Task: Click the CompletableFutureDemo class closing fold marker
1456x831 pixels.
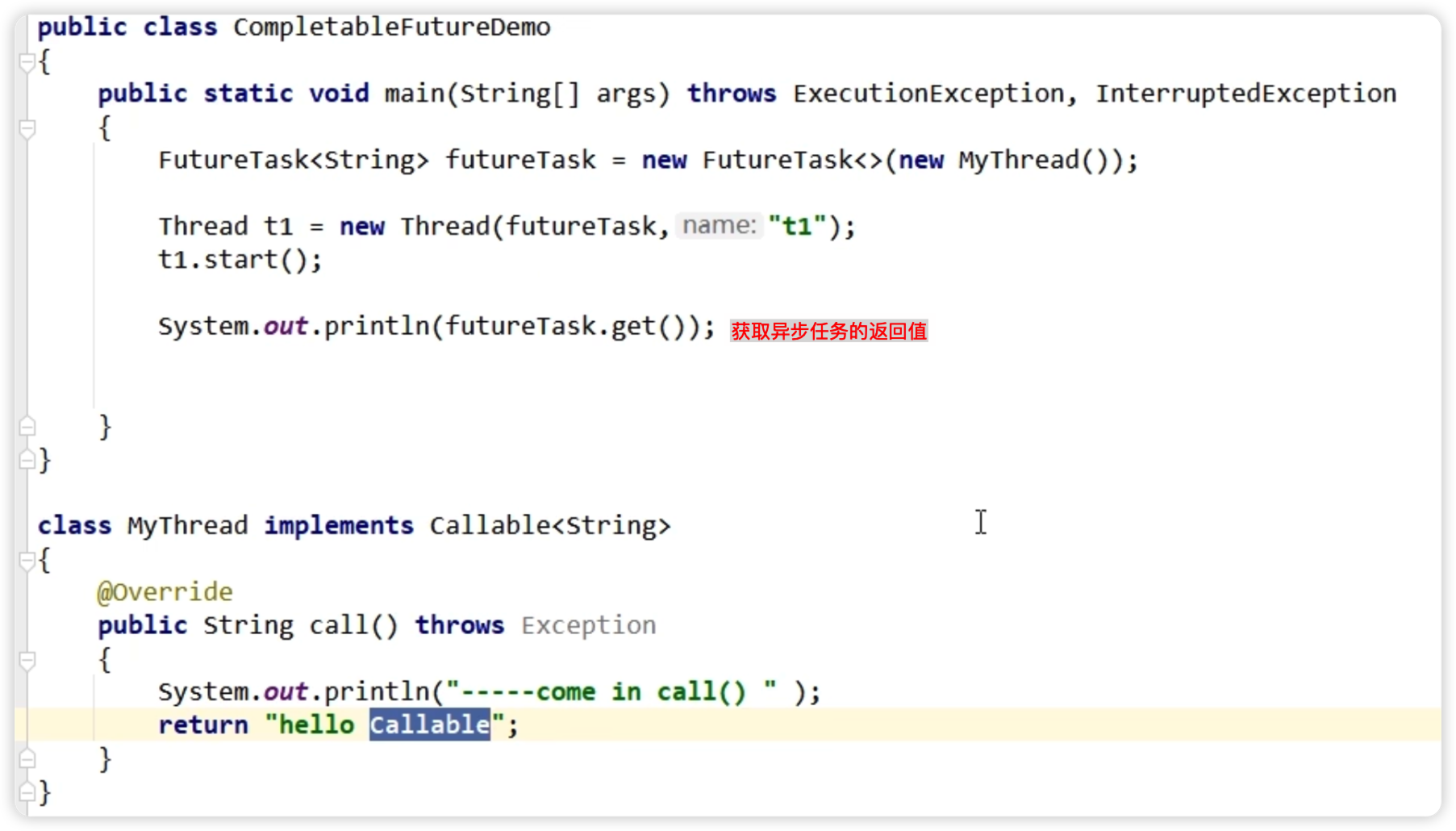Action: point(27,460)
